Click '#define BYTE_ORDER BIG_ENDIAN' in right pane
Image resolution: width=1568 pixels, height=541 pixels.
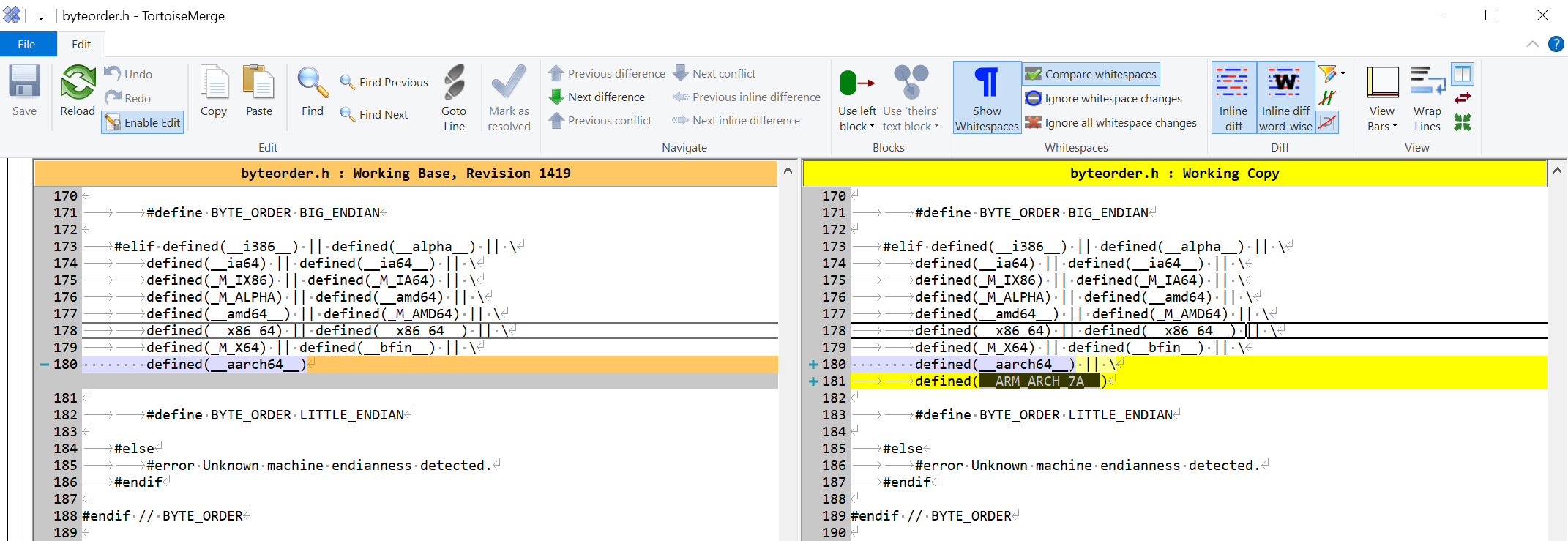coord(1031,213)
